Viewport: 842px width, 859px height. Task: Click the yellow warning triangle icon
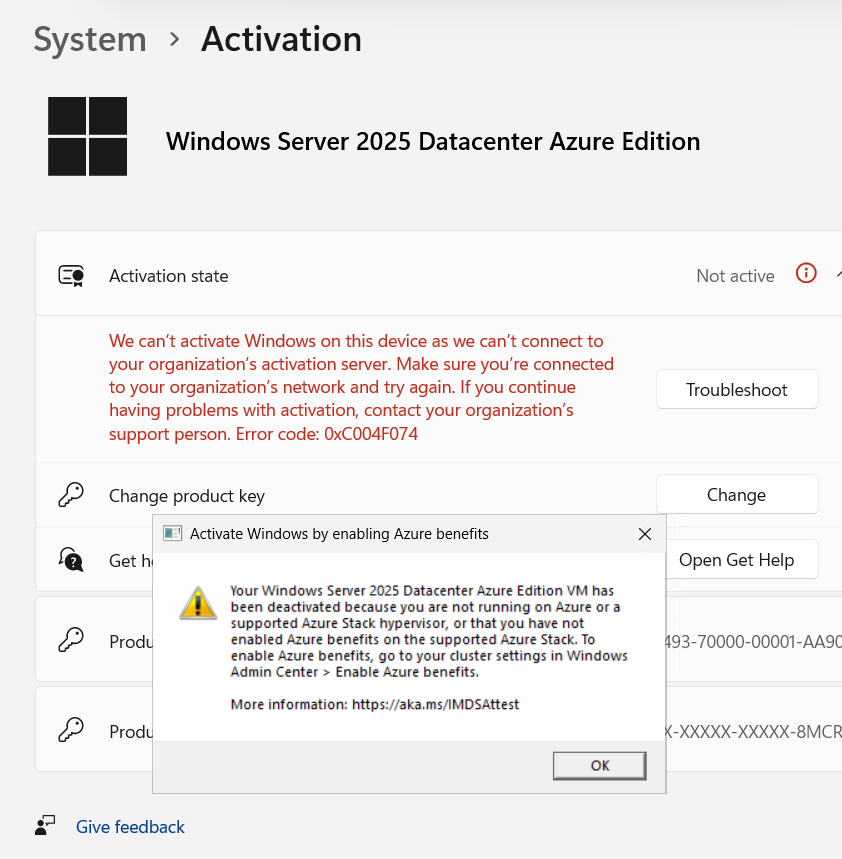point(198,603)
